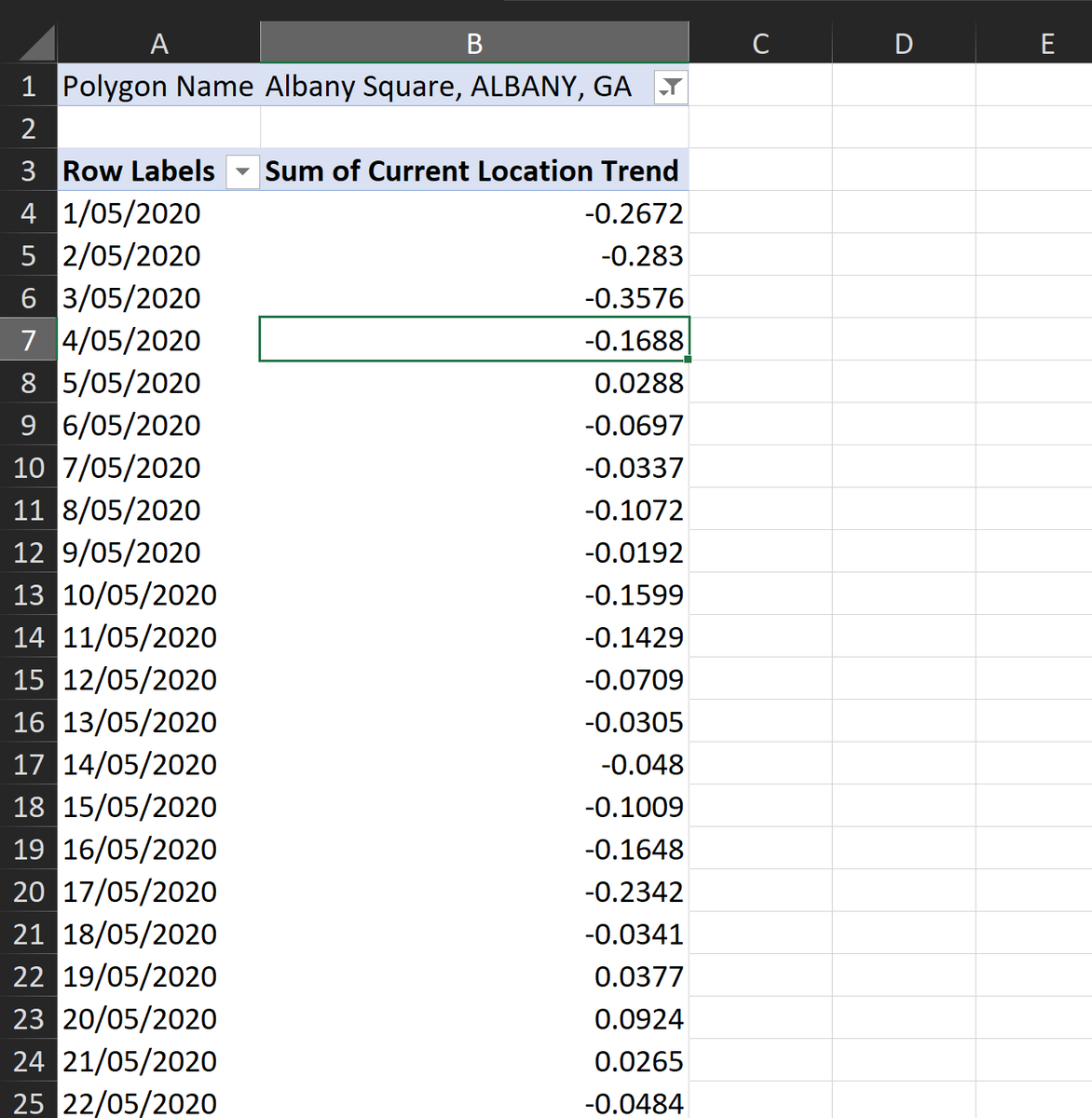
Task: Open the Row Labels filter dropdown
Action: (x=242, y=171)
